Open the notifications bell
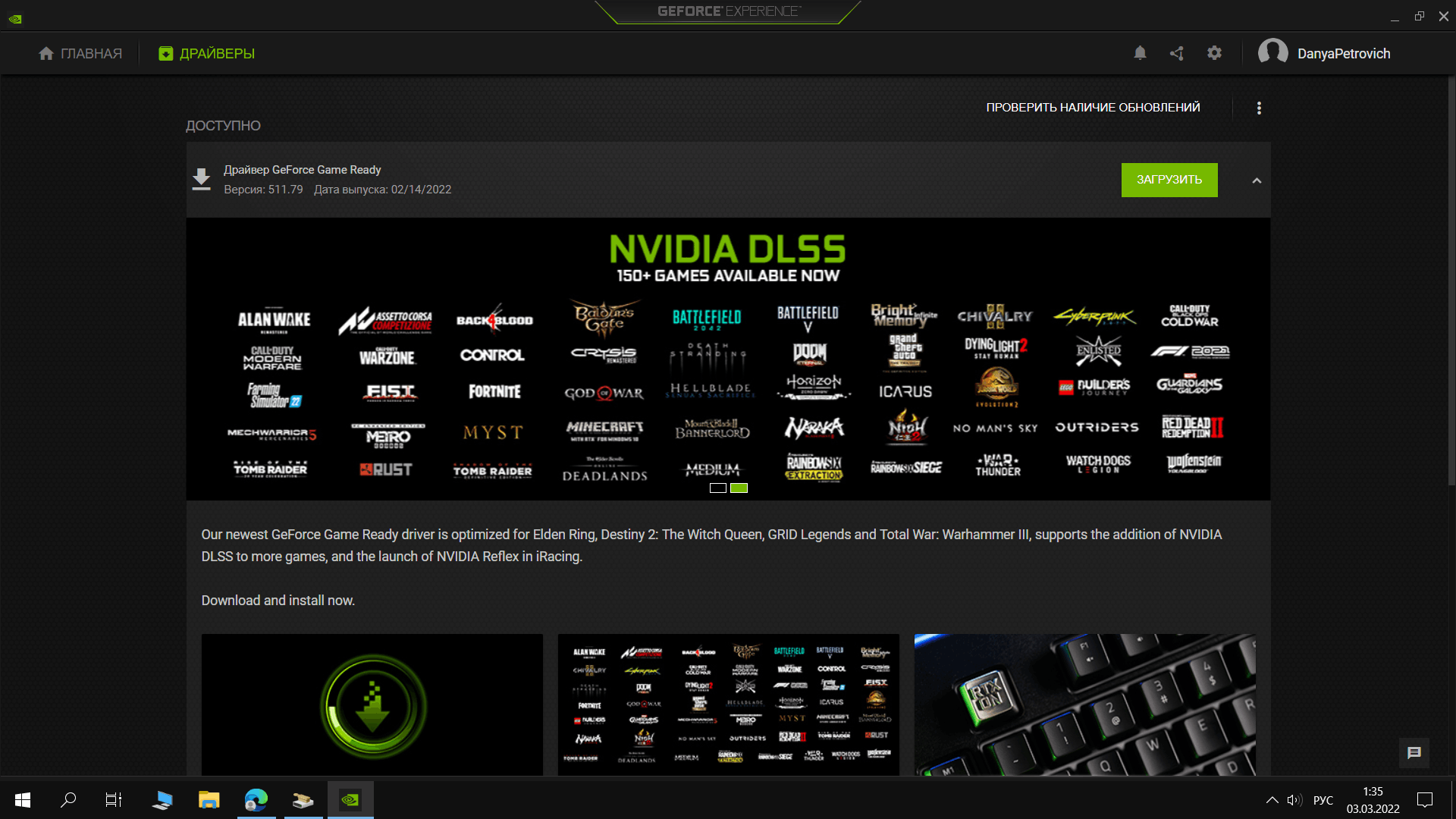The height and width of the screenshot is (819, 1456). pos(1140,53)
